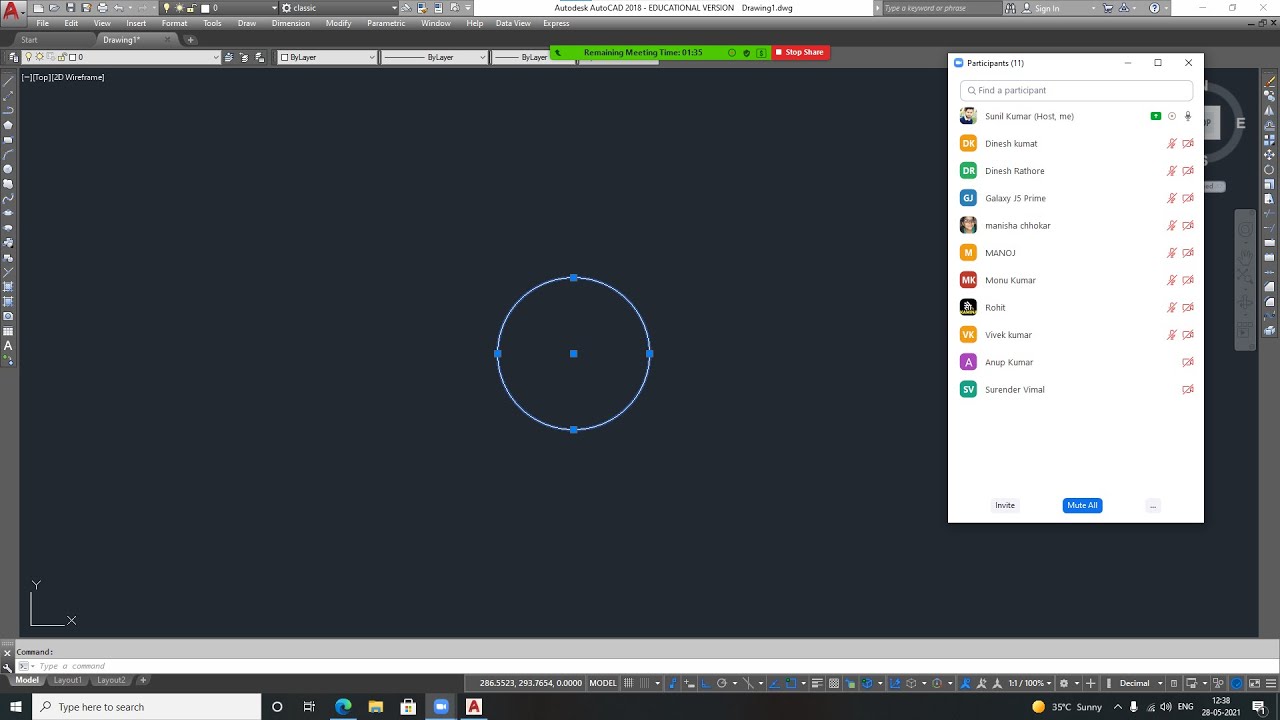
Task: Select the Spline draw tool
Action: coord(8,198)
